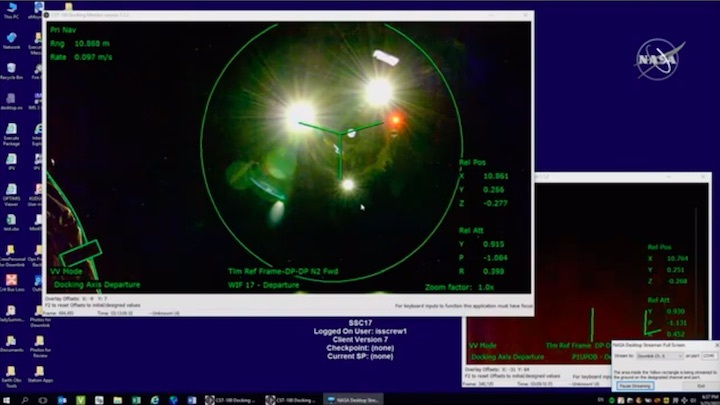
Task: Open the Earth Obs Tools folder
Action: pyautogui.click(x=11, y=377)
